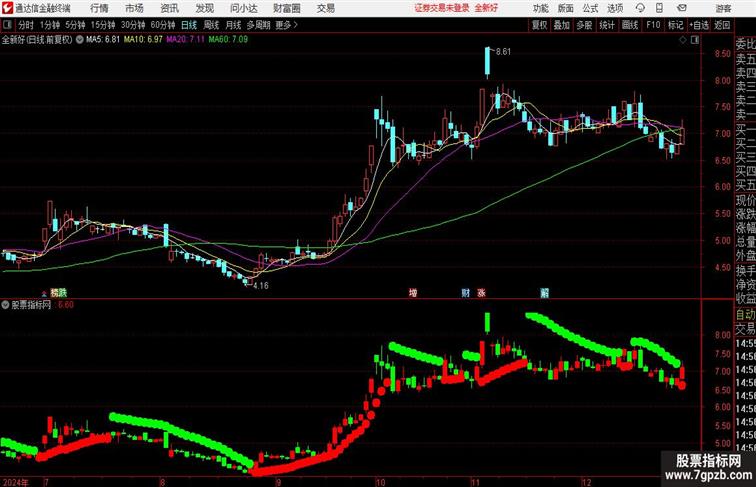Select the 日线 daily period tab
This screenshot has width=756, height=487.
tap(189, 25)
